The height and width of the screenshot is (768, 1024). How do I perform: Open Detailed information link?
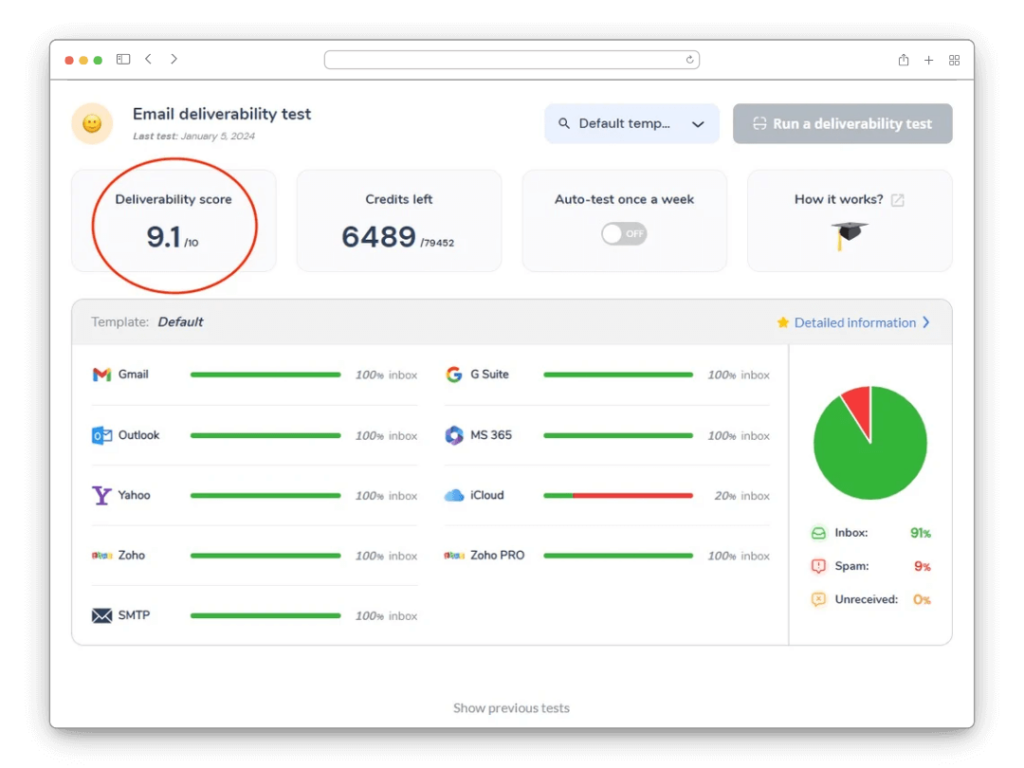(x=854, y=323)
